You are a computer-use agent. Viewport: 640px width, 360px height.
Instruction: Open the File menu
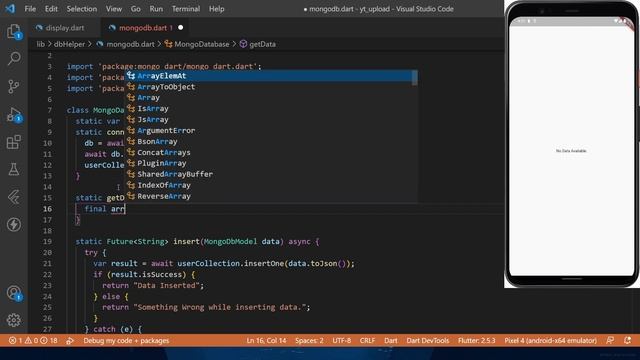30,9
